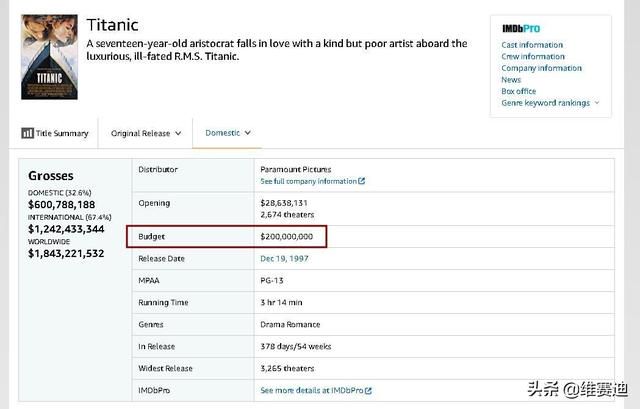Screen dimensions: 640x409
Task: Click the Titanic movie poster thumbnail
Action: pyautogui.click(x=49, y=57)
